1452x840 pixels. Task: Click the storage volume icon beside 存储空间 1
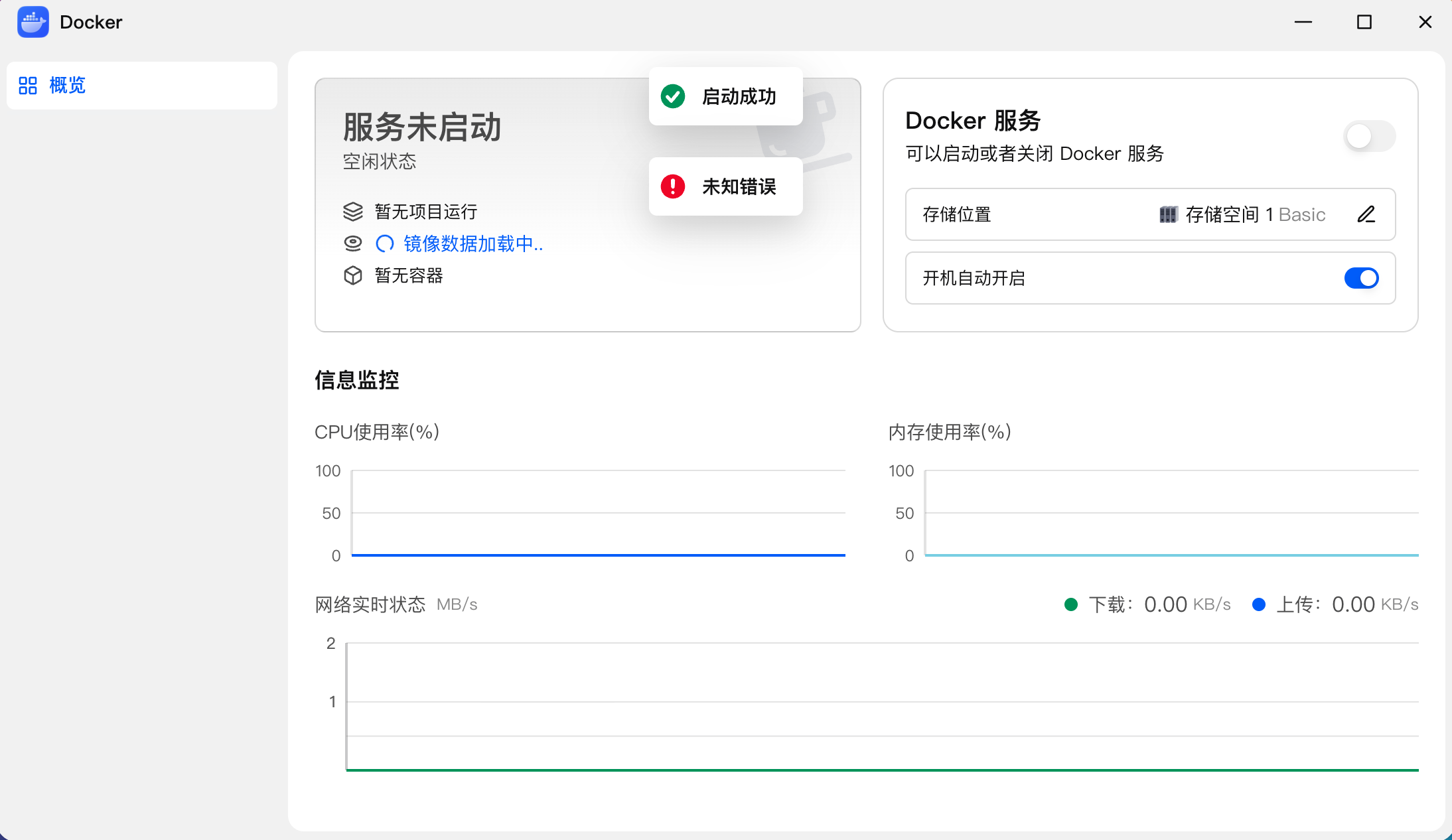(x=1168, y=214)
